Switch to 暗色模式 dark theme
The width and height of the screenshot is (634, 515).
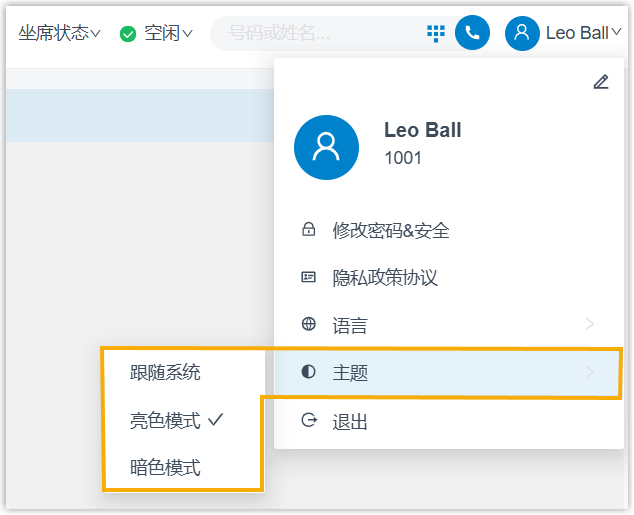pyautogui.click(x=166, y=467)
